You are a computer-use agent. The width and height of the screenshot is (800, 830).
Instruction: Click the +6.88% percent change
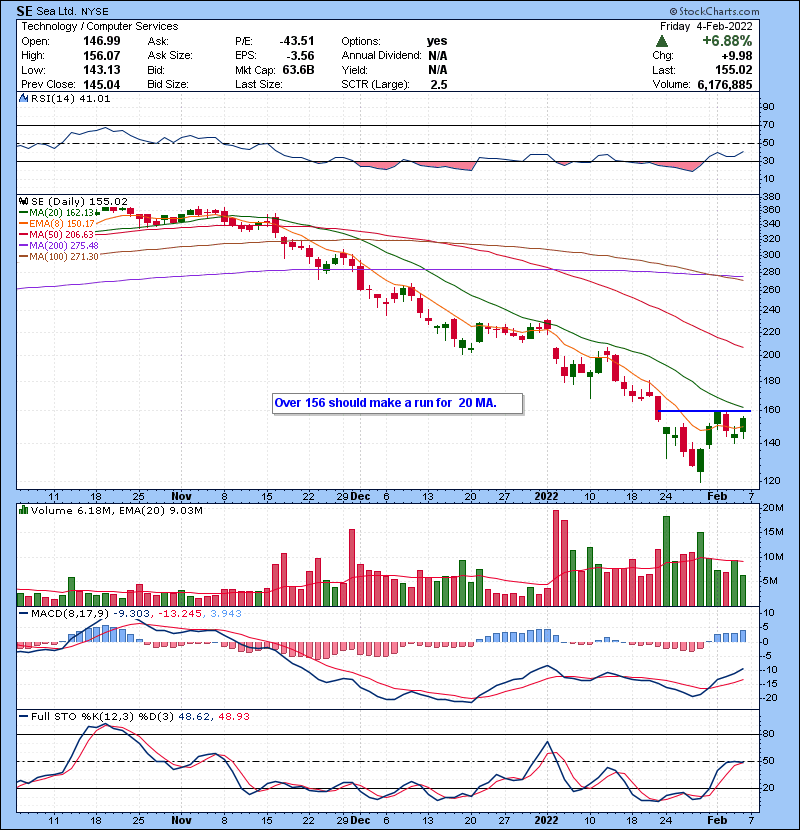(727, 41)
